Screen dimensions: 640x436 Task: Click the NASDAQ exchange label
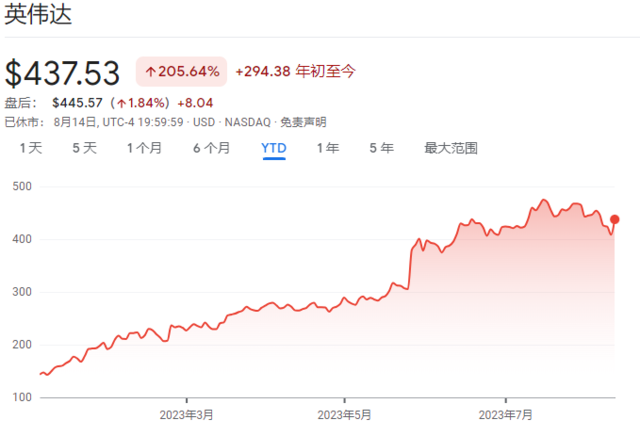pos(247,122)
